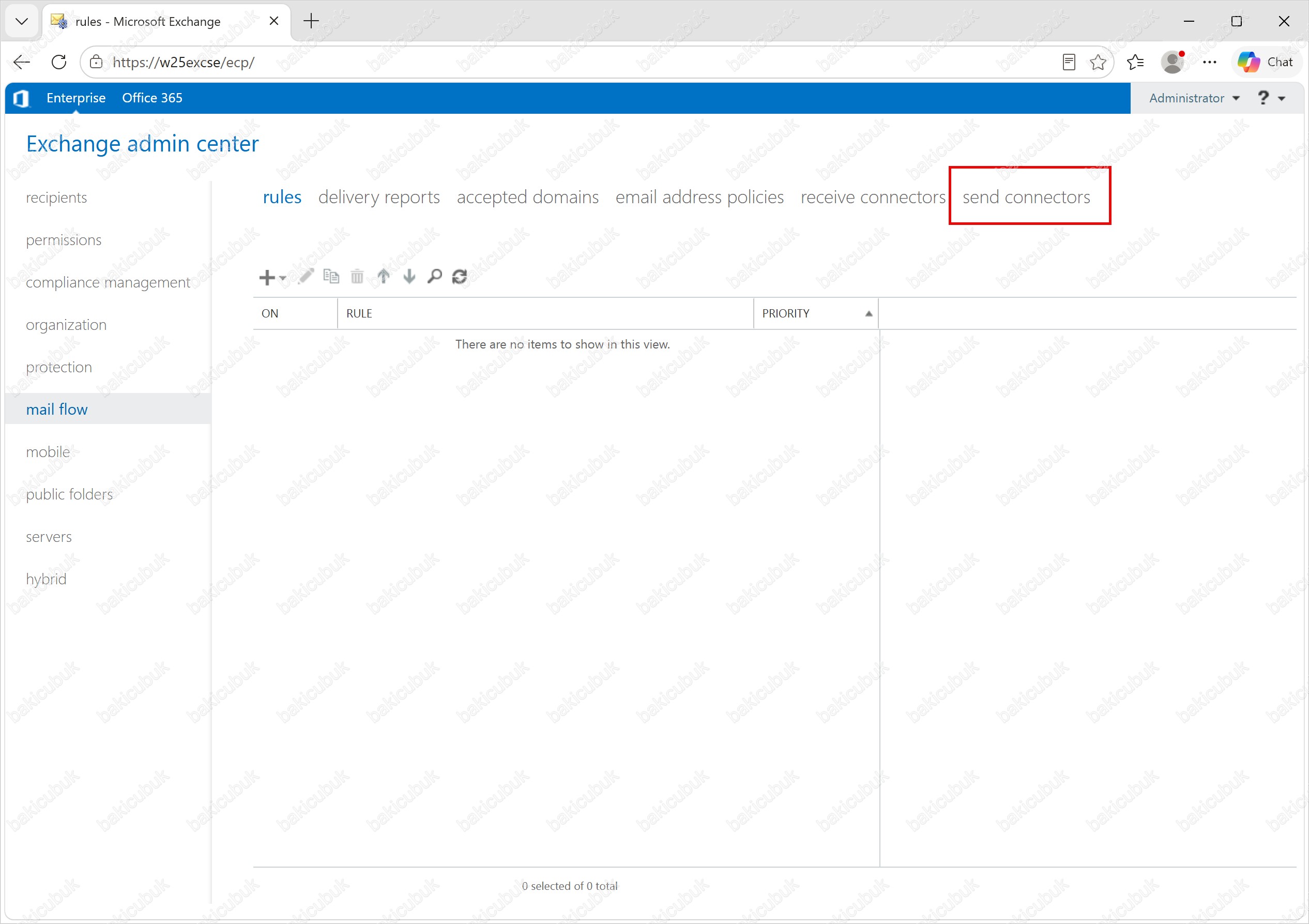
Task: Open the protection section
Action: pos(59,367)
